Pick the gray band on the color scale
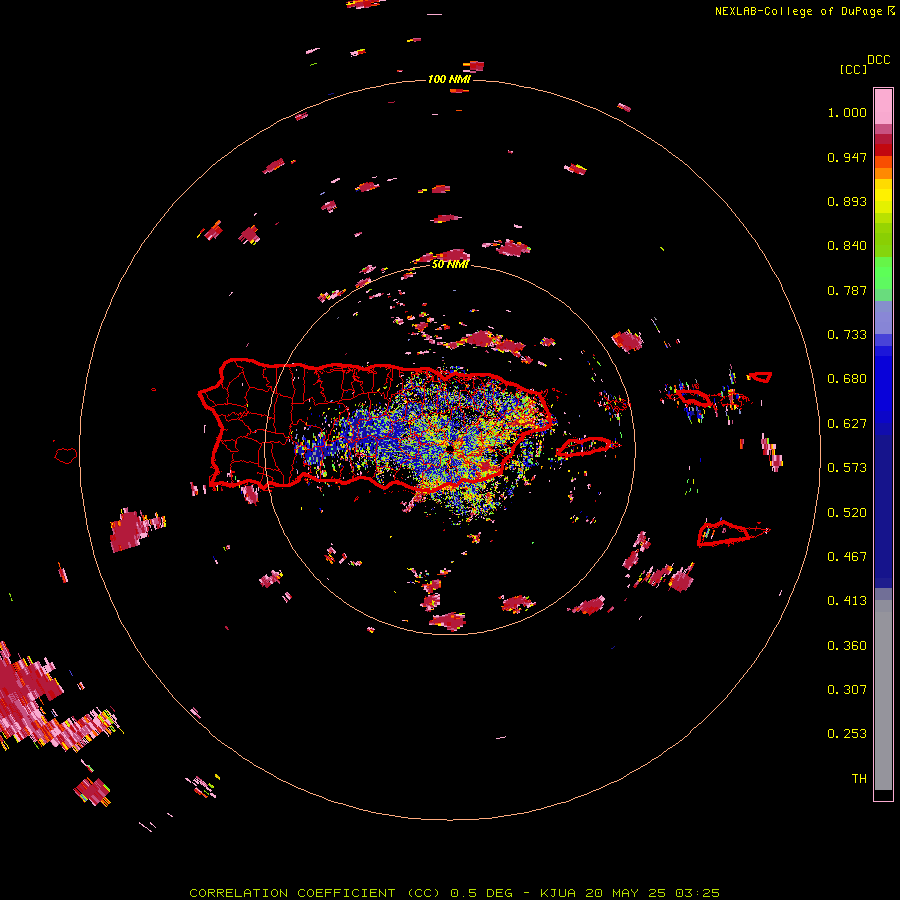The height and width of the screenshot is (900, 900). click(x=883, y=695)
